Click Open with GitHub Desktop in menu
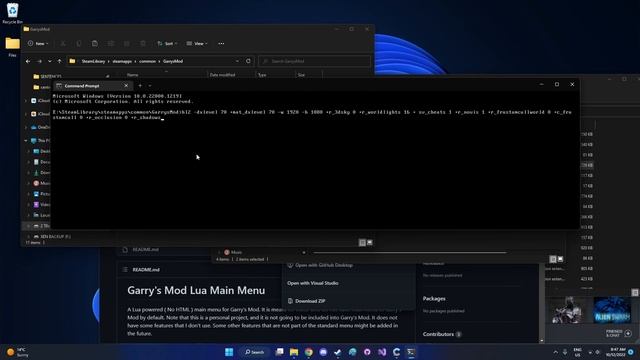 tap(320, 265)
